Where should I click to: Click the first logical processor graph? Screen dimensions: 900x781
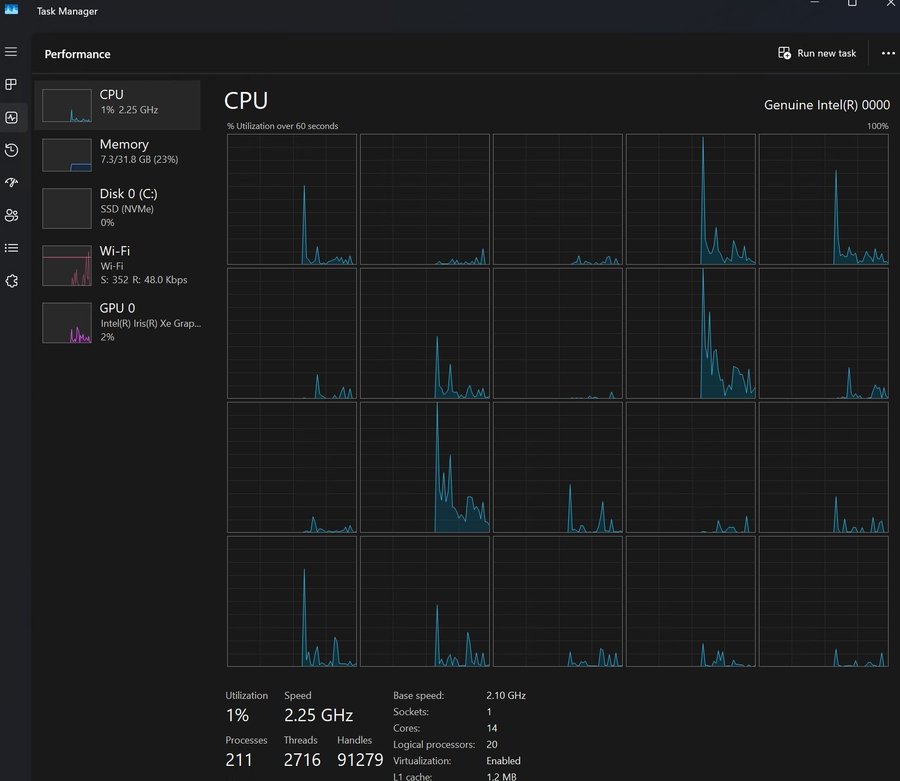point(291,199)
